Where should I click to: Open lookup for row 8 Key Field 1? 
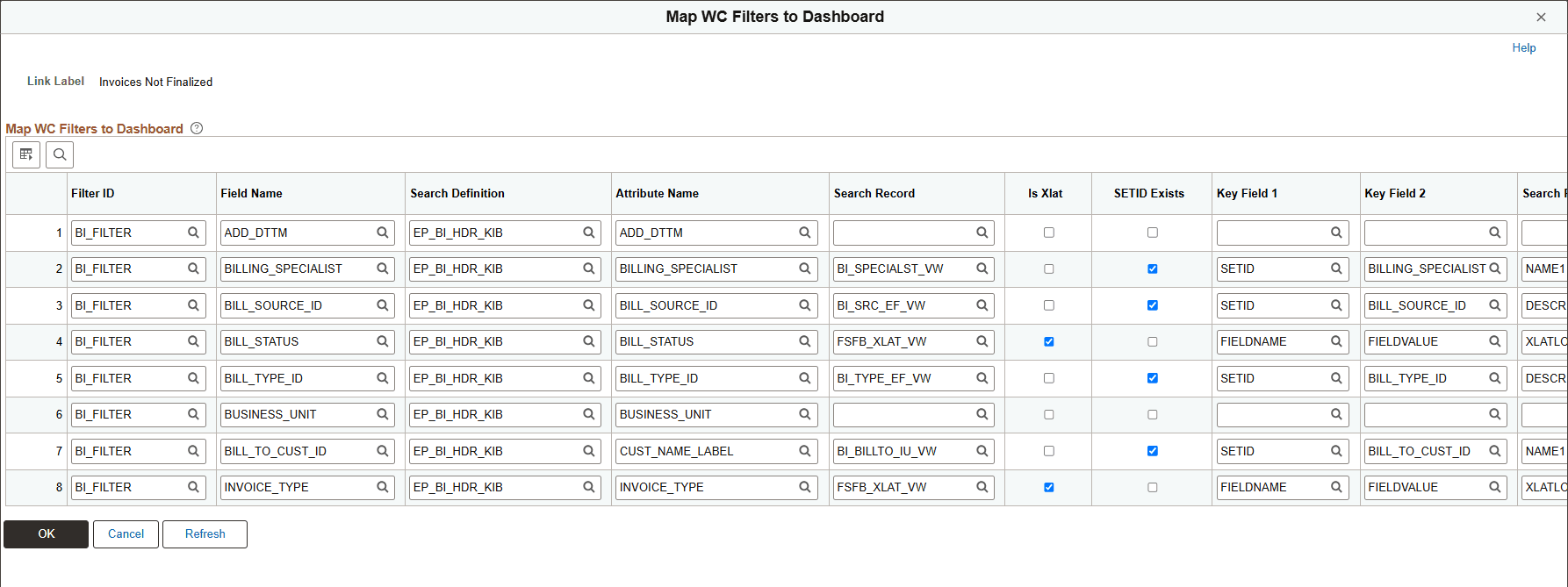[x=1336, y=487]
